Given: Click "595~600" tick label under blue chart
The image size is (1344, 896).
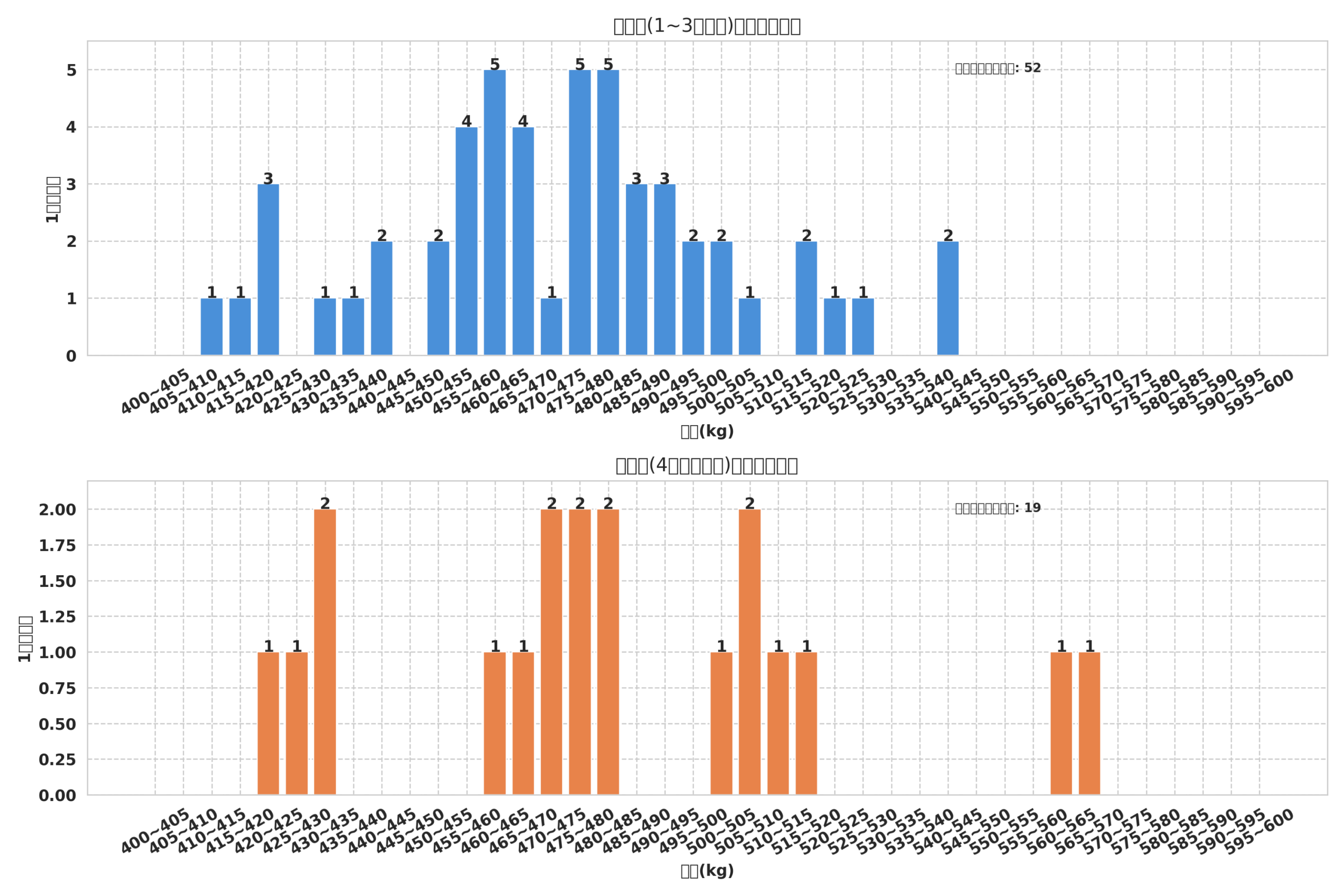Looking at the screenshot, I should click(x=1258, y=392).
